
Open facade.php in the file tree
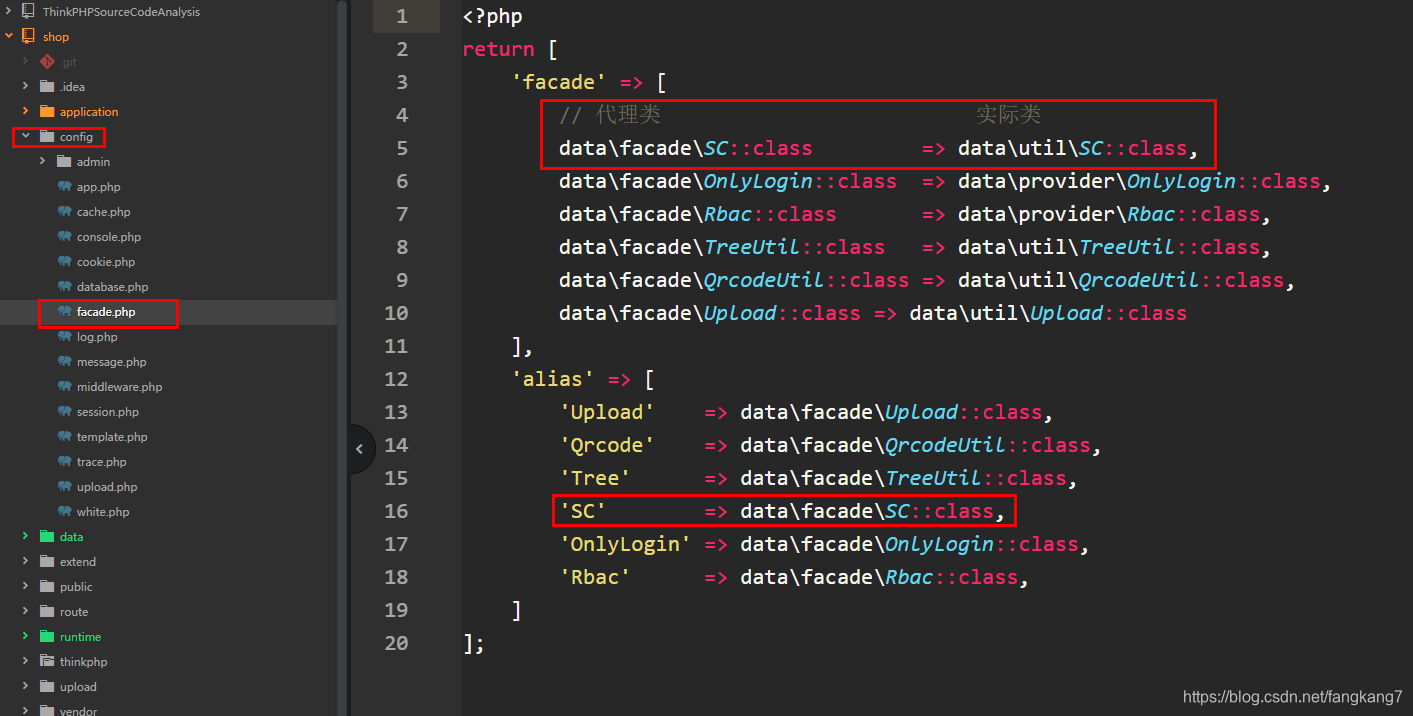[105, 312]
